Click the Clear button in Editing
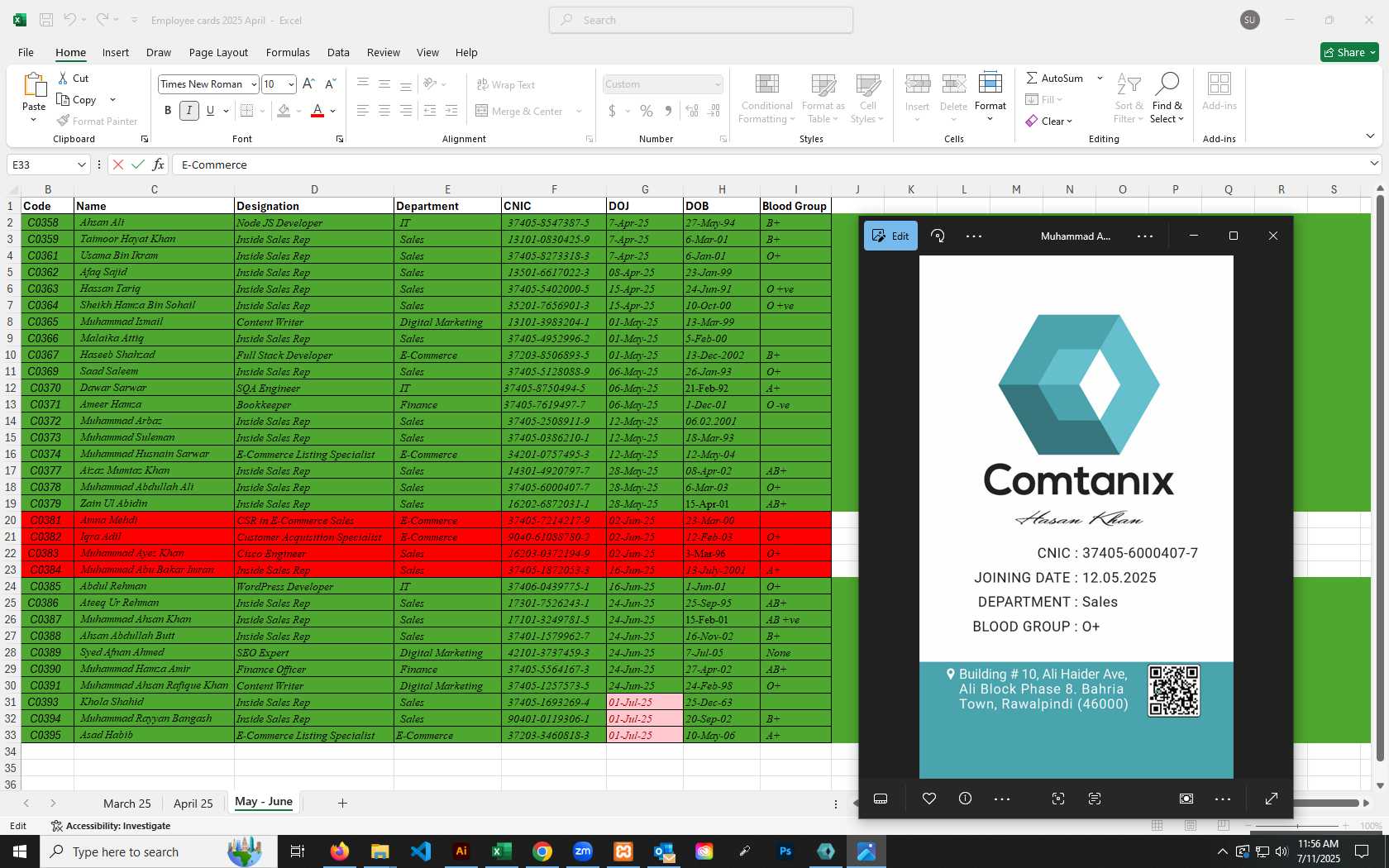Viewport: 1389px width, 868px height. [1049, 121]
